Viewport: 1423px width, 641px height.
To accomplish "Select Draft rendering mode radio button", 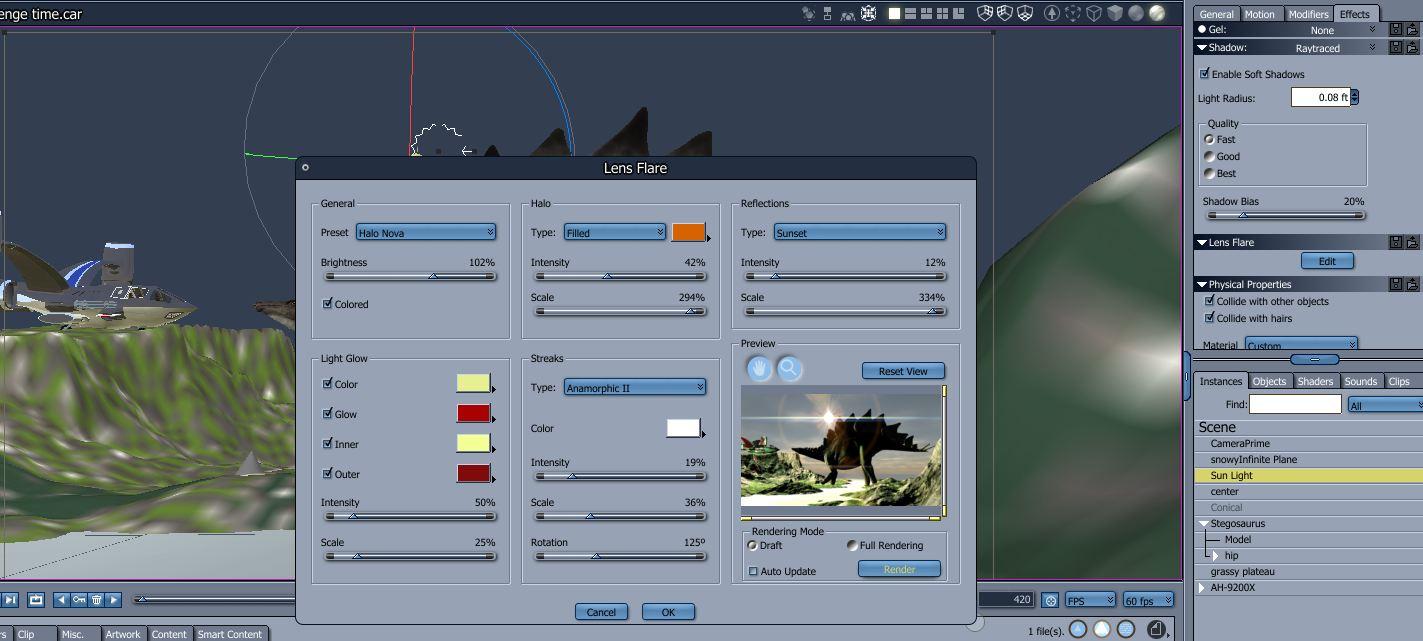I will click(752, 545).
